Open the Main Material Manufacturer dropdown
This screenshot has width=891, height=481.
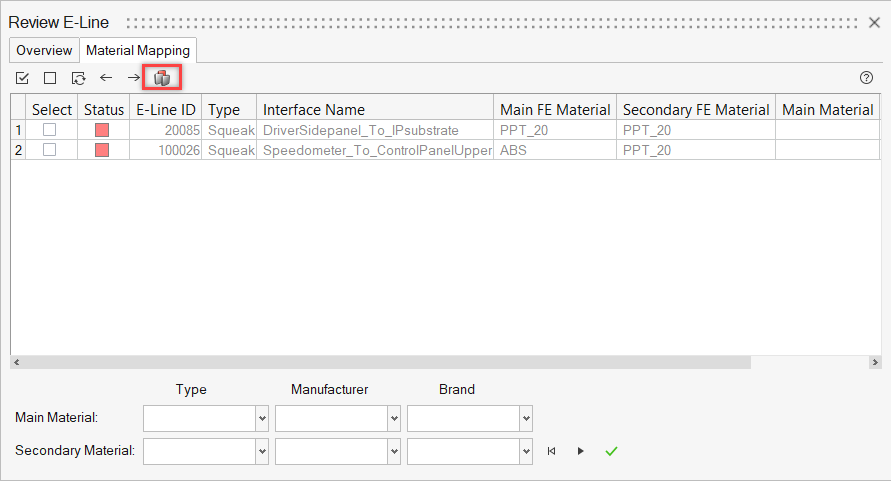tap(394, 418)
